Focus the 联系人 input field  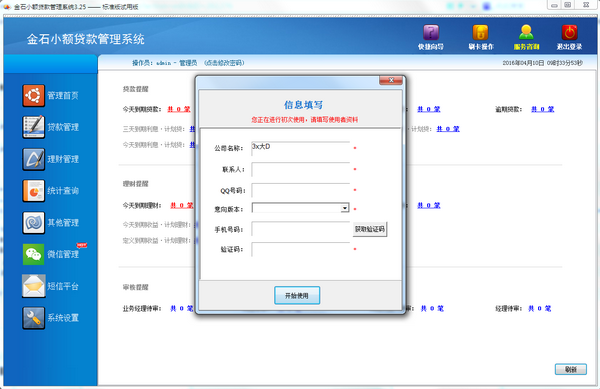pyautogui.click(x=300, y=169)
